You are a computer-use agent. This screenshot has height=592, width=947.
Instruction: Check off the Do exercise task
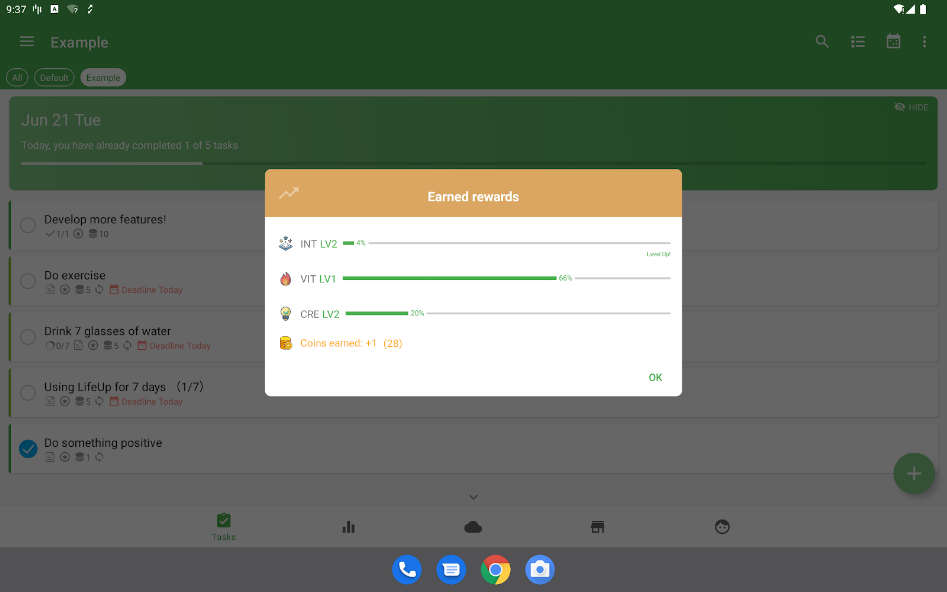[28, 282]
